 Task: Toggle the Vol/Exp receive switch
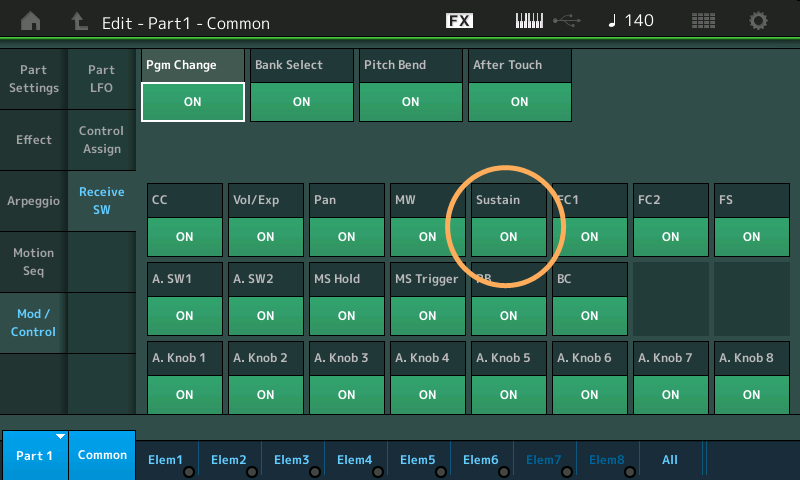[x=266, y=237]
